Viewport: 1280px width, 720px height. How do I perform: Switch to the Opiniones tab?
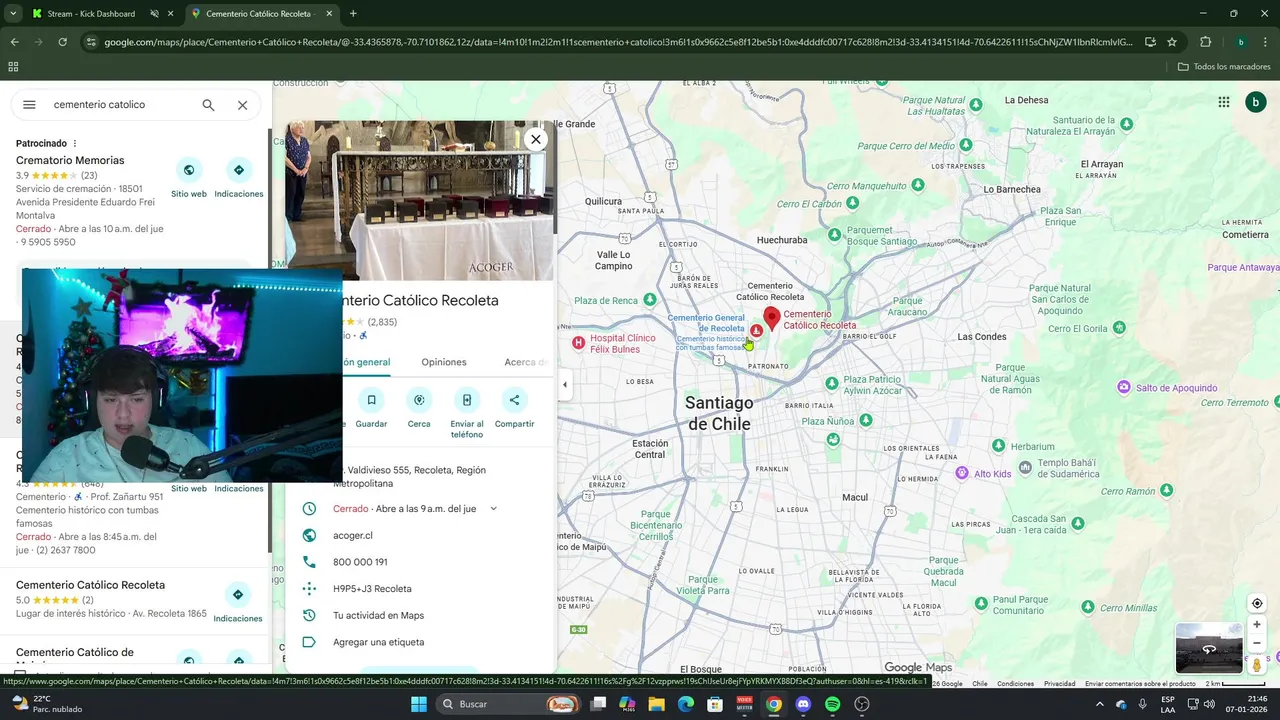click(444, 362)
